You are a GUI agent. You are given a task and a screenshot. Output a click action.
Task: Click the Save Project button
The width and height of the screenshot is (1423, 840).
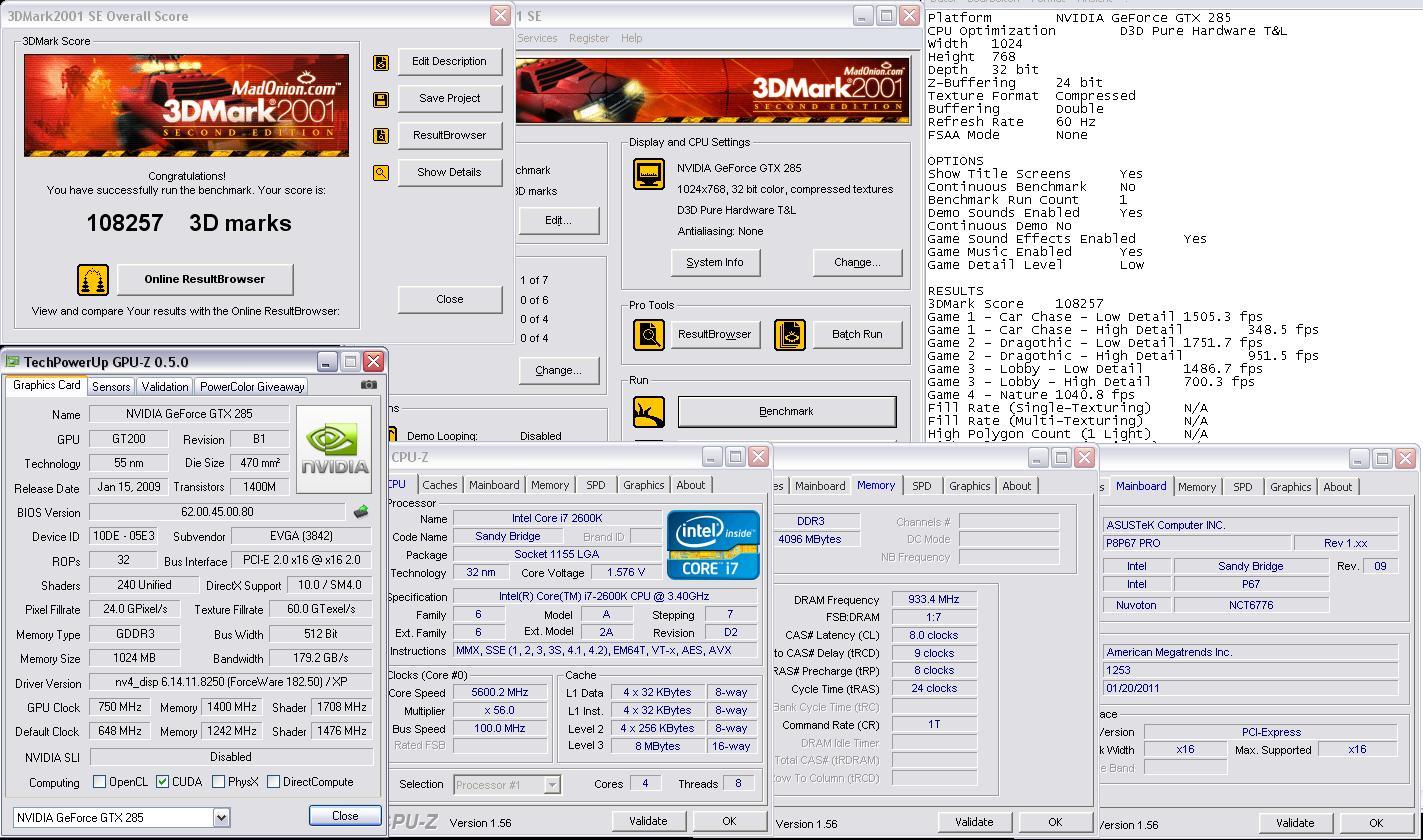(449, 98)
